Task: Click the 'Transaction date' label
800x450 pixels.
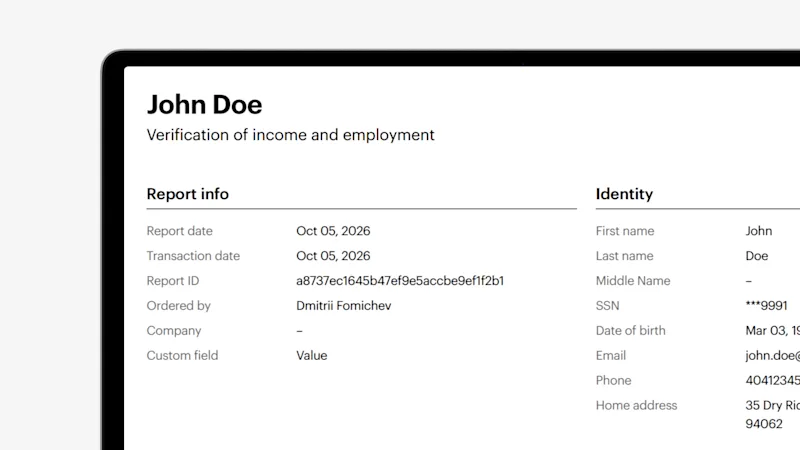Action: click(x=193, y=256)
